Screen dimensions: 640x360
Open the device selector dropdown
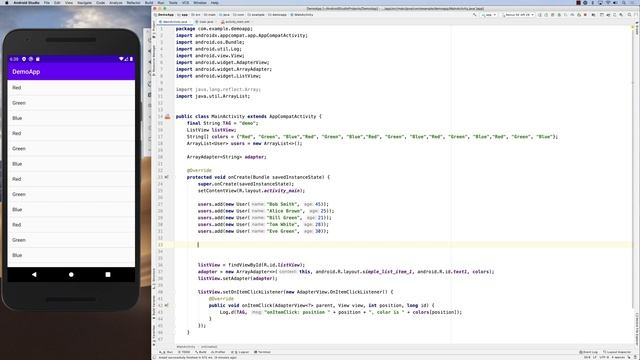tap(518, 15)
